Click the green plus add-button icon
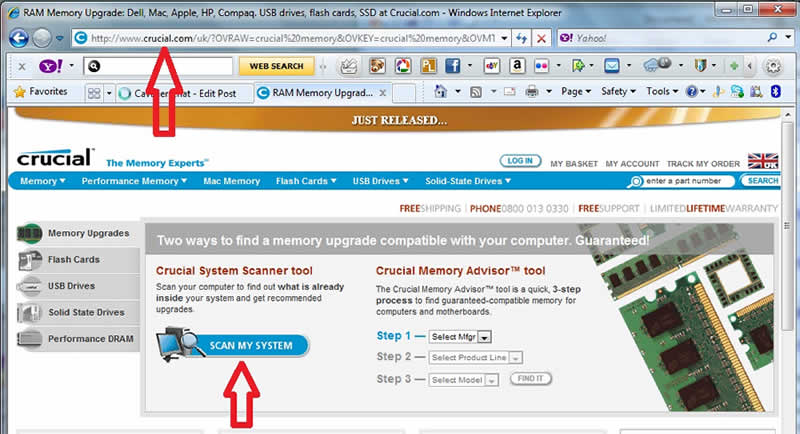 734,66
